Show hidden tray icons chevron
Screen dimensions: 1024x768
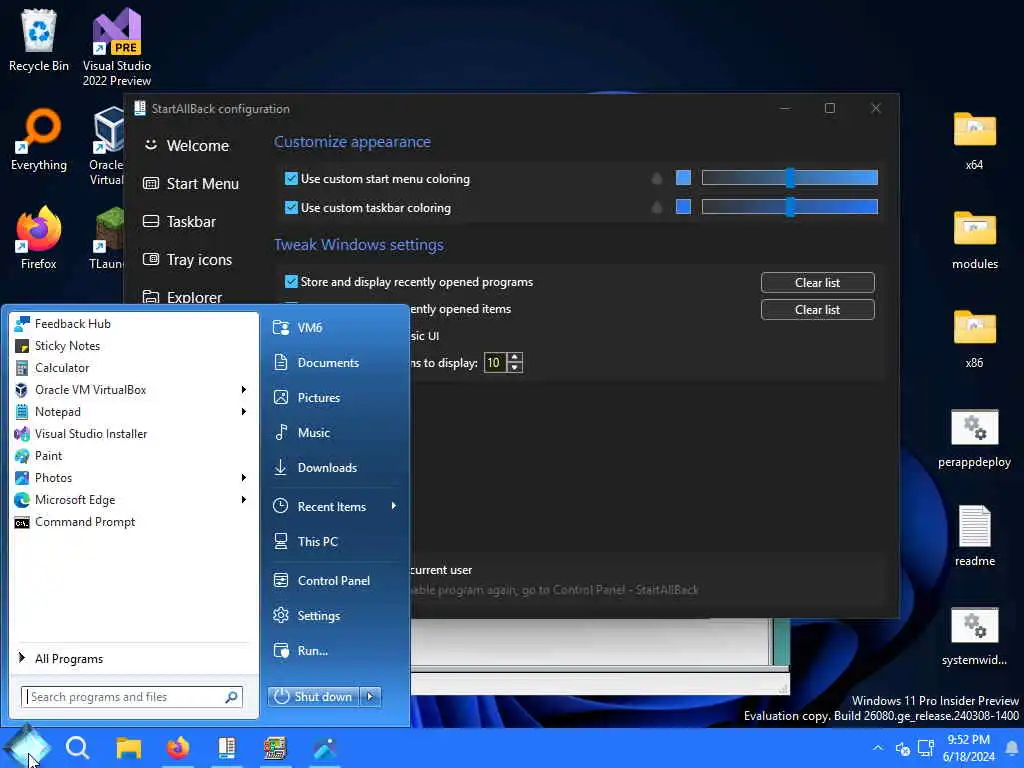(878, 748)
